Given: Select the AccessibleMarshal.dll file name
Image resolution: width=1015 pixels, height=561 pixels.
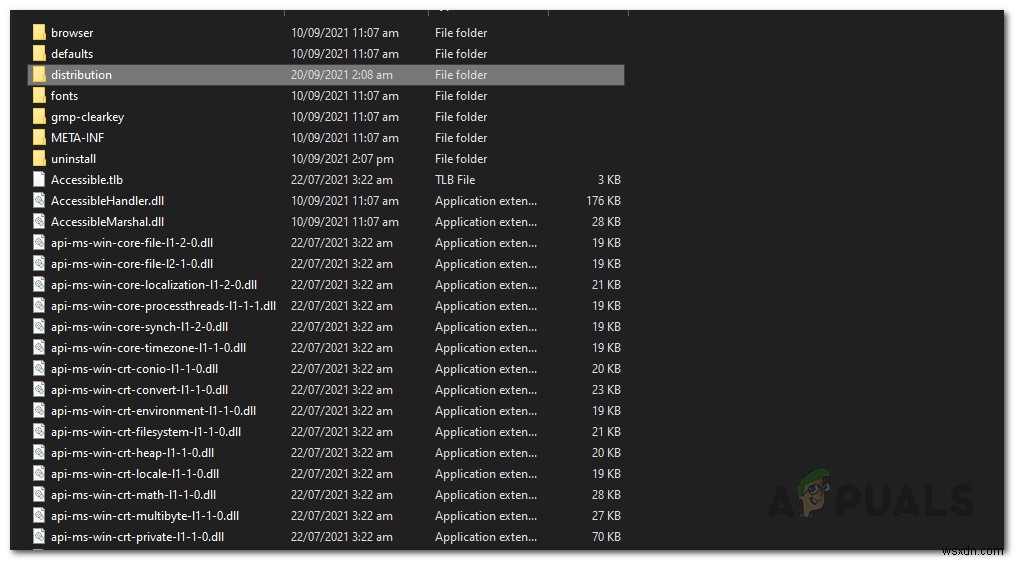Looking at the screenshot, I should [x=107, y=222].
